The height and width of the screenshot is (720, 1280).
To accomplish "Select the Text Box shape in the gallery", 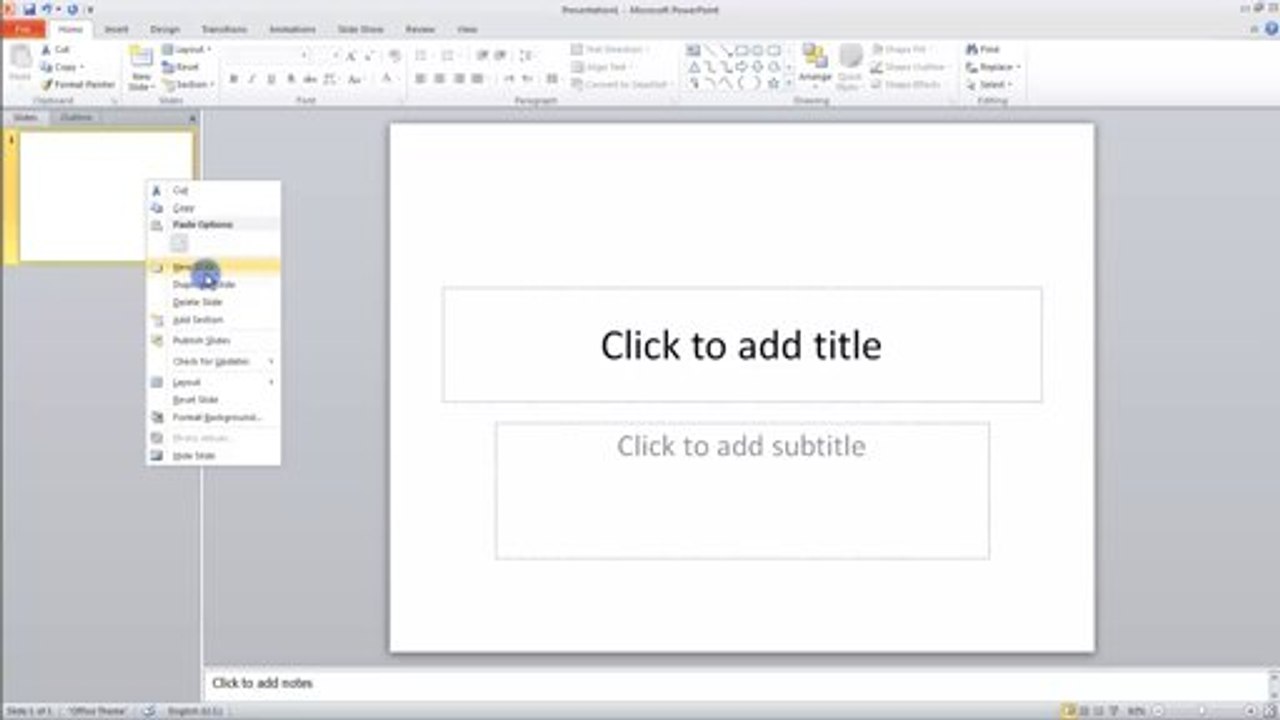I will tap(693, 50).
